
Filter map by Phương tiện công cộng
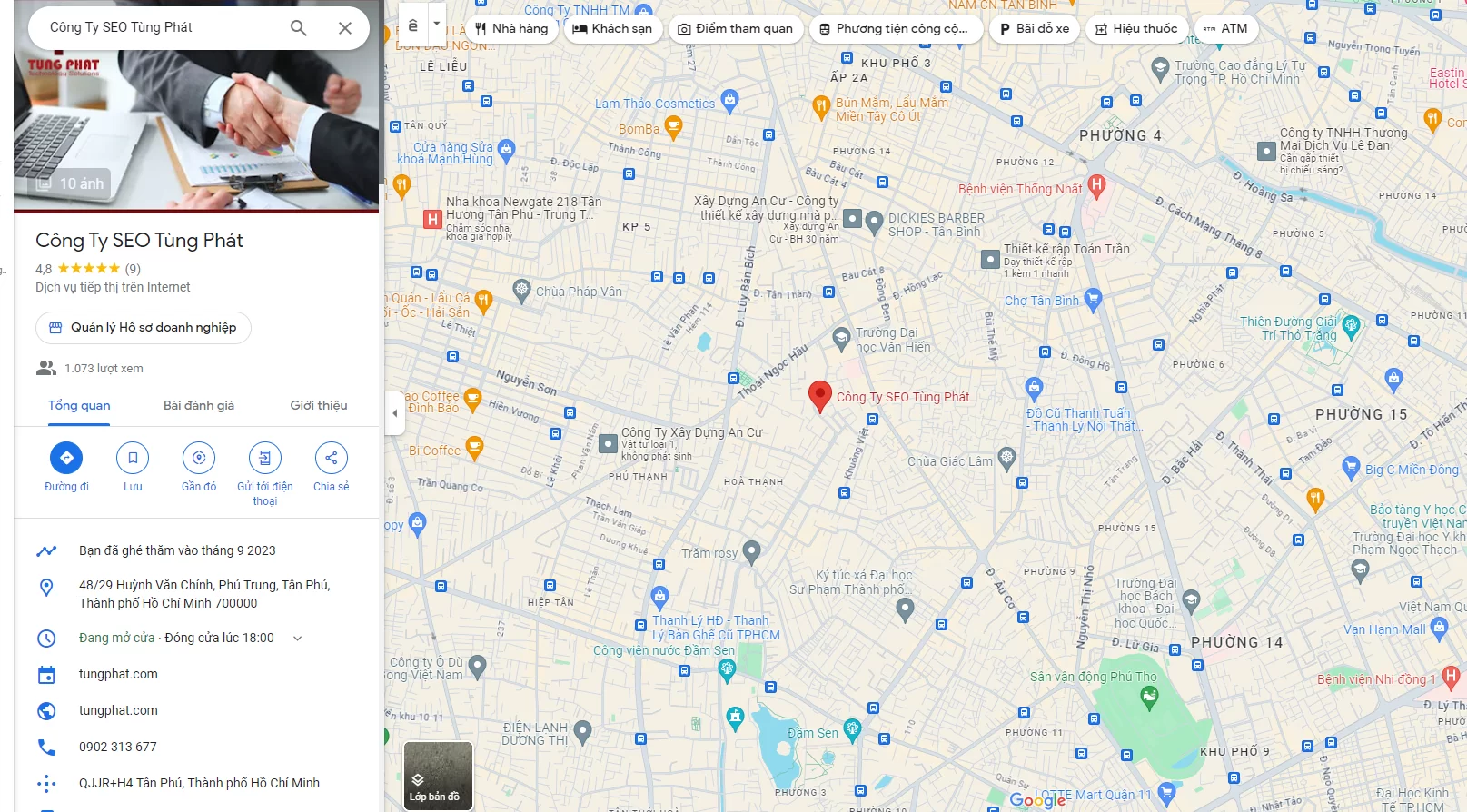tap(895, 29)
